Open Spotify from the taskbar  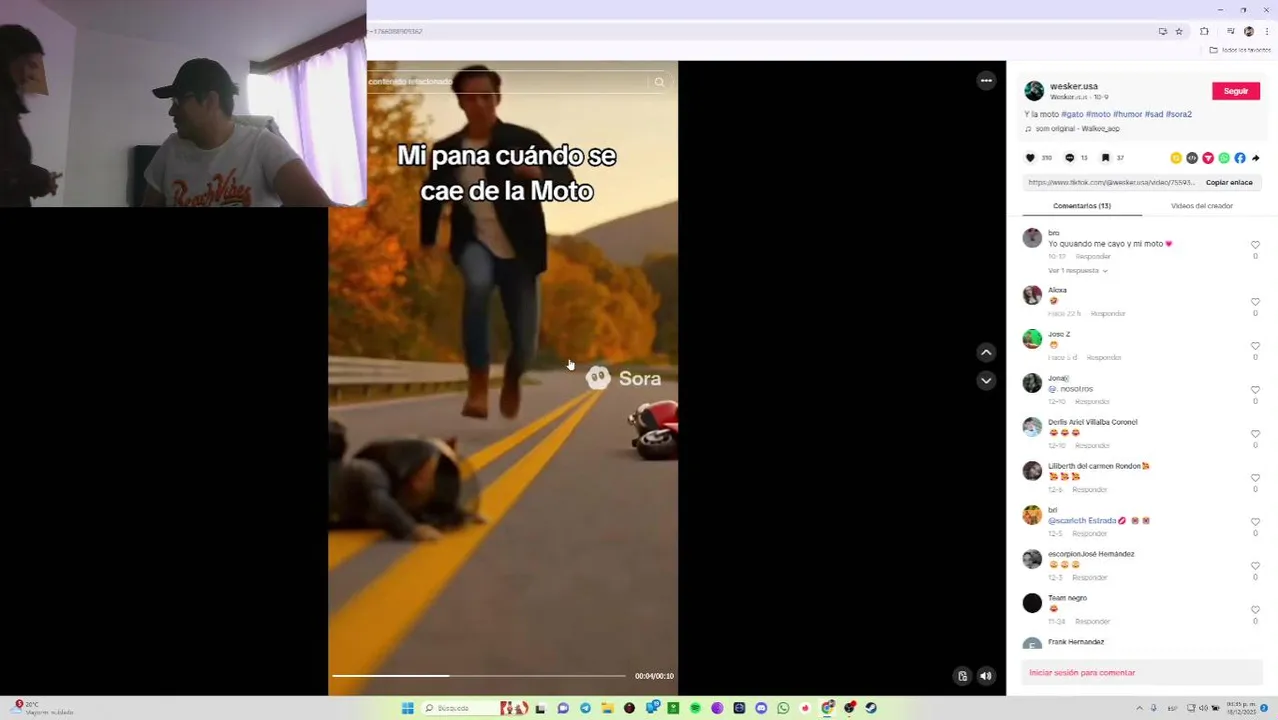tap(695, 708)
